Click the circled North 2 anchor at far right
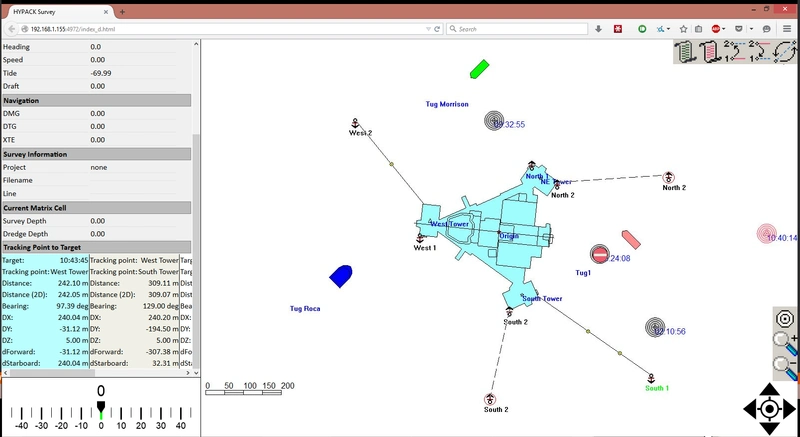 [x=668, y=177]
